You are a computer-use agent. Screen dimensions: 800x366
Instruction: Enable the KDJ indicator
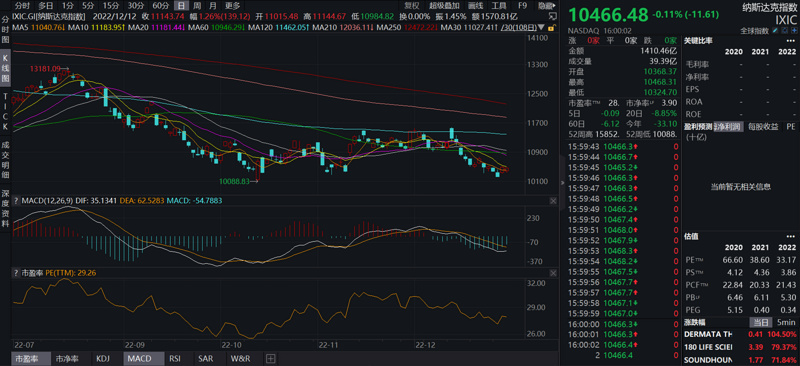(x=103, y=358)
